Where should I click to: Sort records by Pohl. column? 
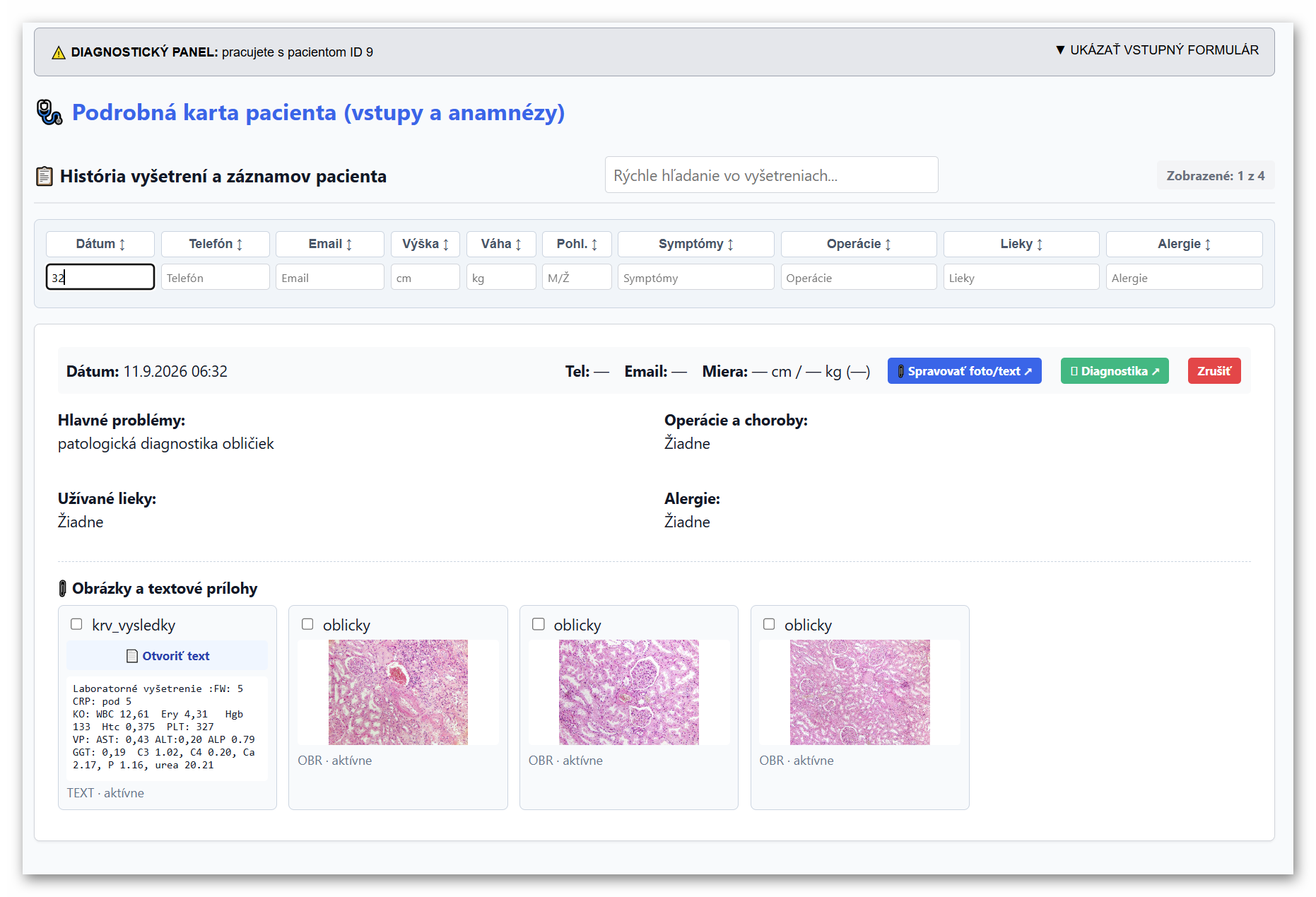[x=577, y=244]
